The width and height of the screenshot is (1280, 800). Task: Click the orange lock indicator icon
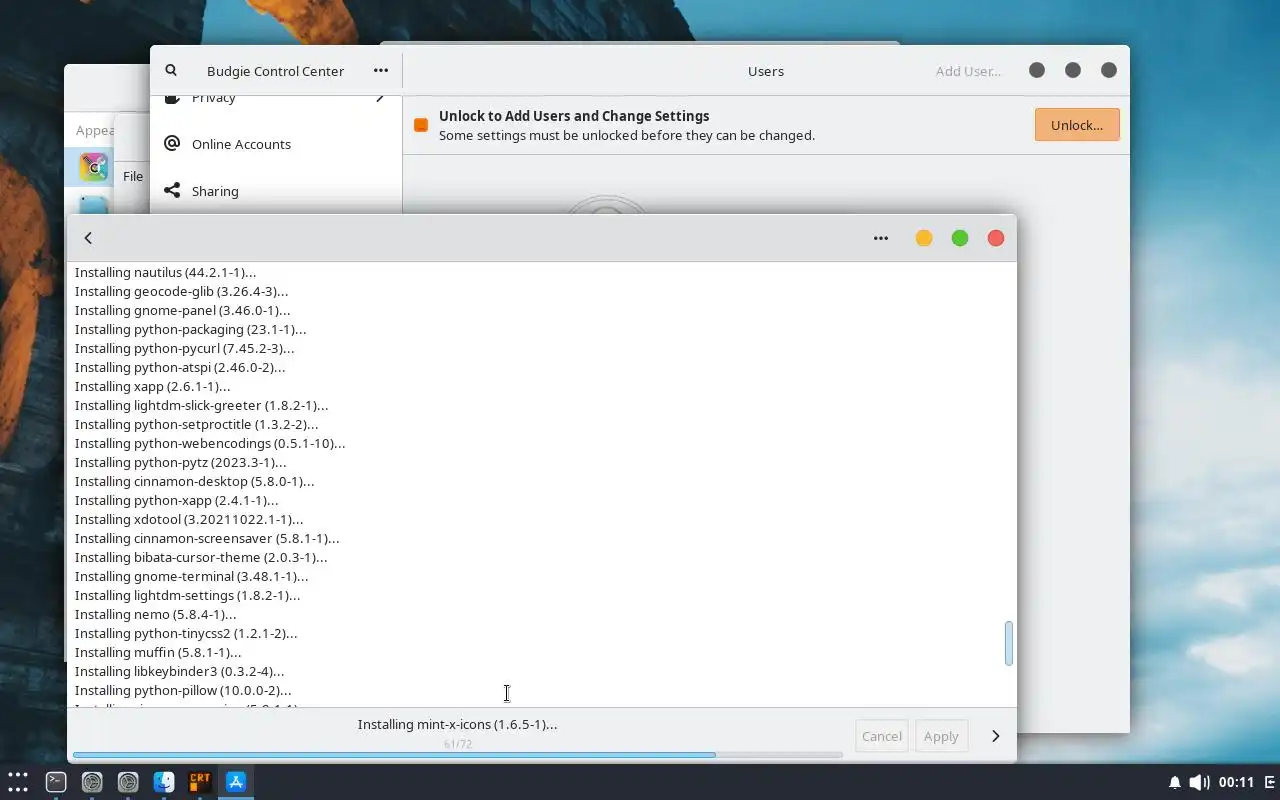pyautogui.click(x=421, y=125)
